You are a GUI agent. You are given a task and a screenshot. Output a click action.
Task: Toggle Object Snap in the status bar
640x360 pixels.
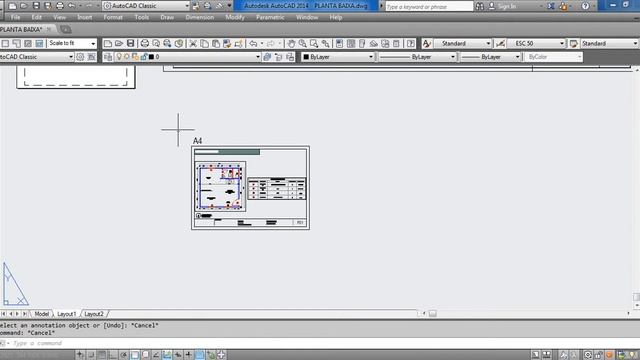click(x=135, y=355)
